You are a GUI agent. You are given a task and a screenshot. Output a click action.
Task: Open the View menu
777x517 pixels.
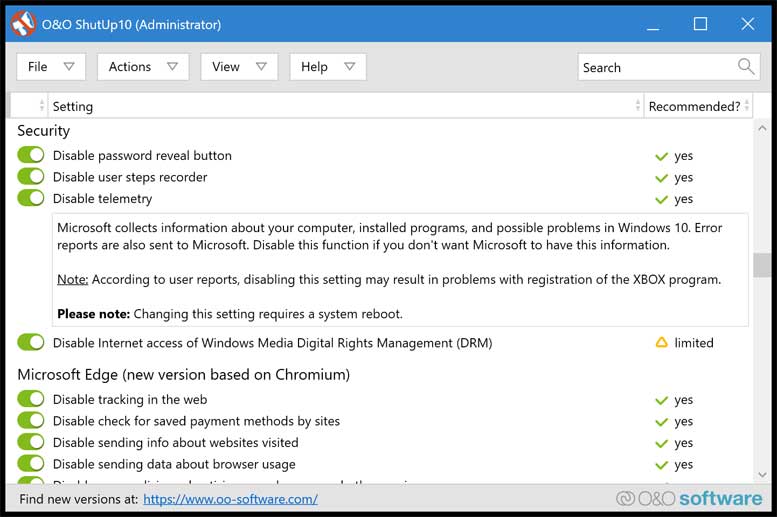click(239, 66)
